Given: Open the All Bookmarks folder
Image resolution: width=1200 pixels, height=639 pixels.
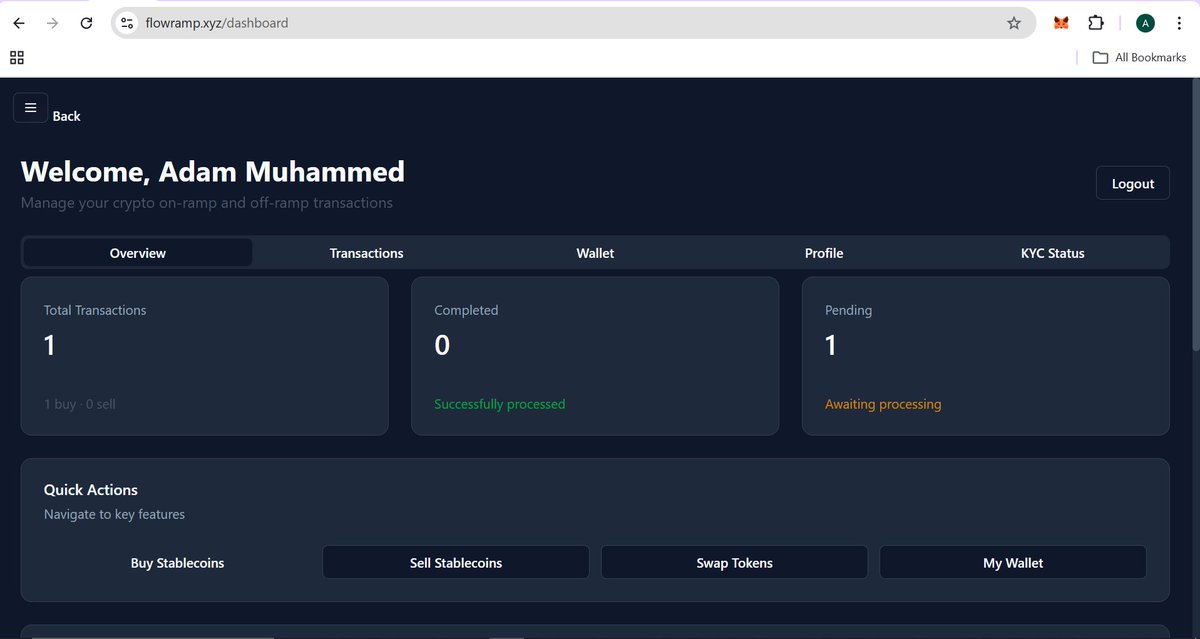Looking at the screenshot, I should tap(1139, 57).
